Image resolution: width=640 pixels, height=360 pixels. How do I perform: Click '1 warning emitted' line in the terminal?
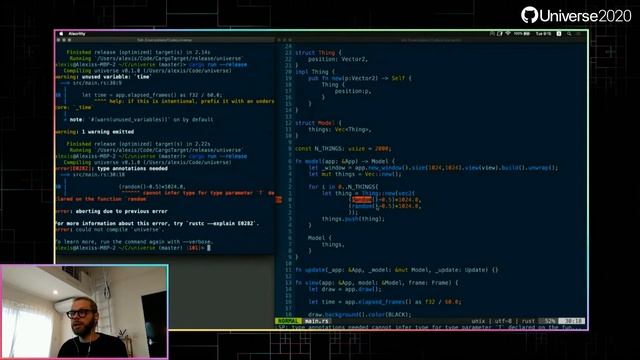point(108,132)
